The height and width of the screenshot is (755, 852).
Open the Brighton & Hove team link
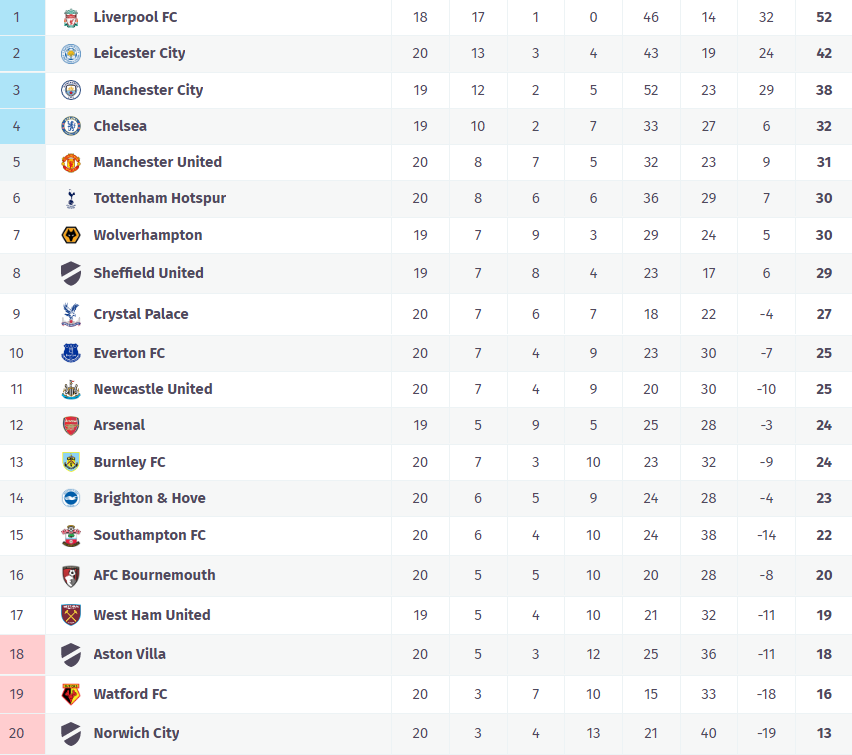point(149,498)
